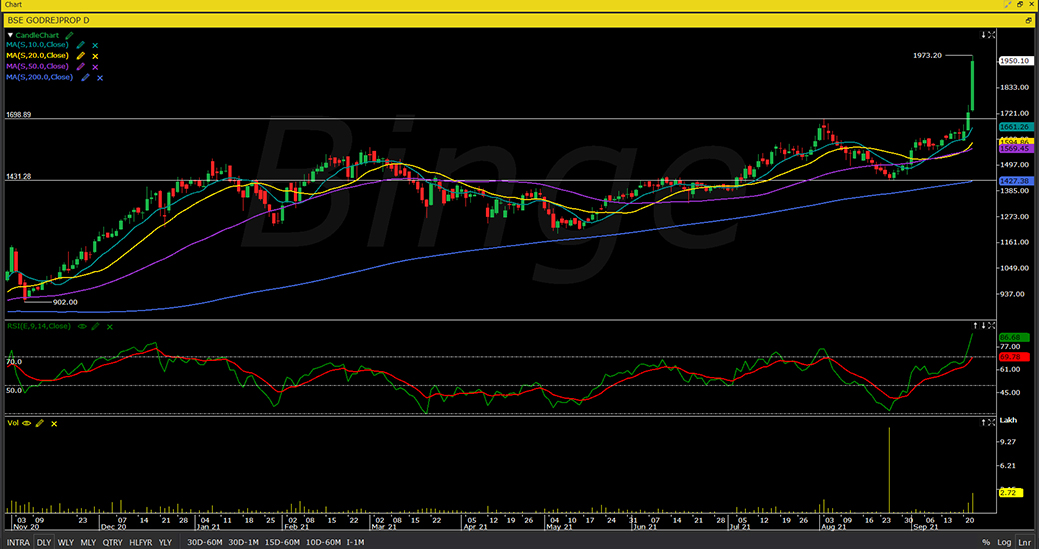
Task: Remove the MA(S,50.0,Close) indicator
Action: (x=95, y=67)
